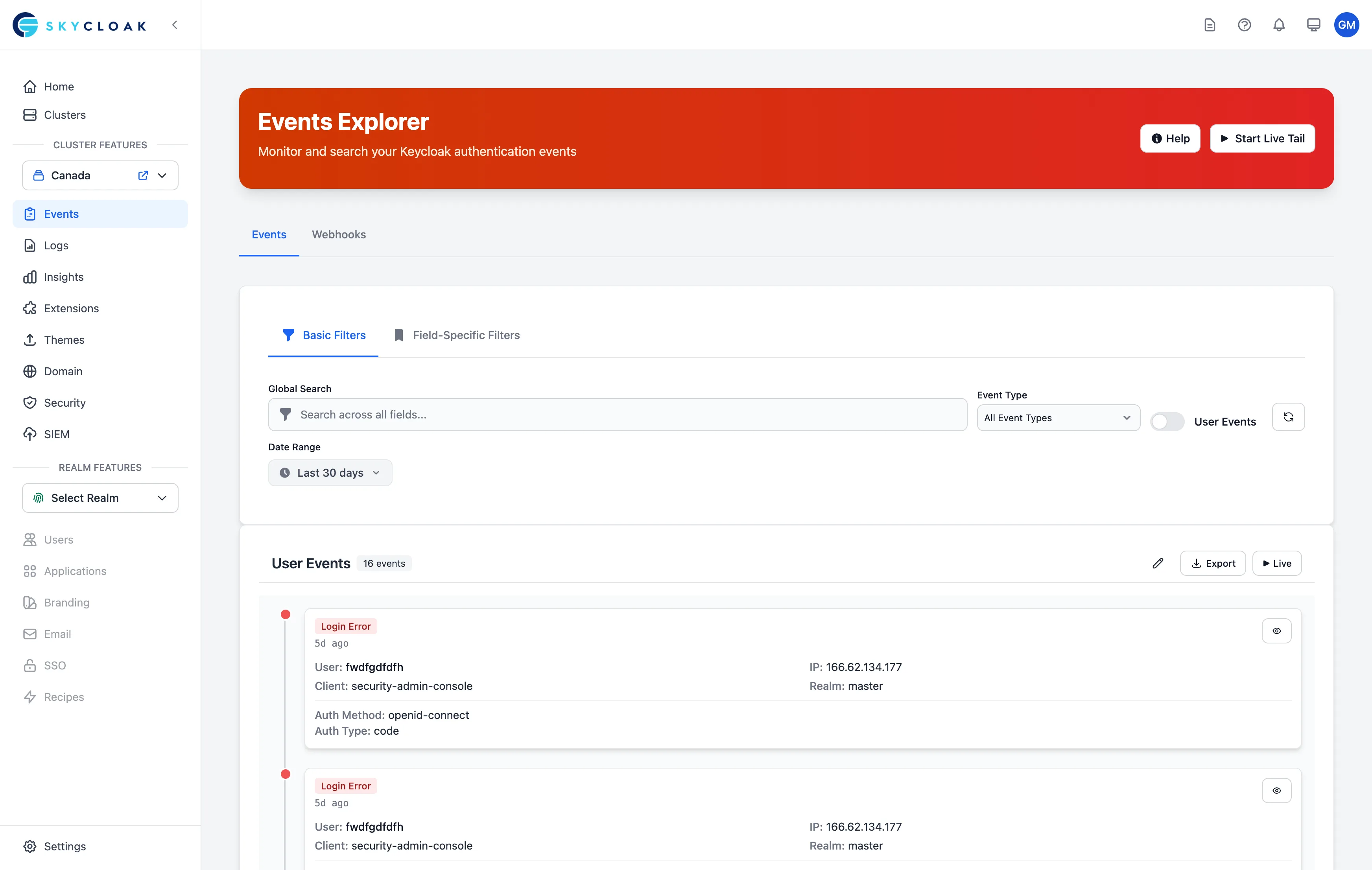Show details of the second Login Error event
1372x870 pixels.
click(x=1276, y=790)
